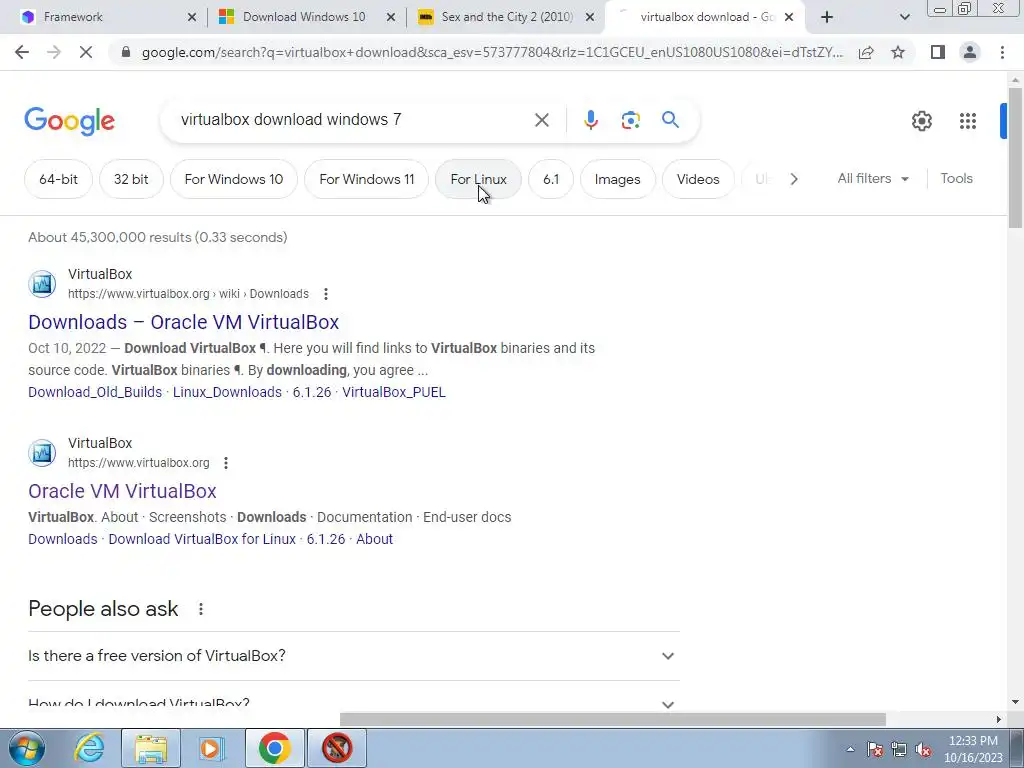This screenshot has width=1024, height=768.
Task: Open the About sitelink
Action: pos(374,539)
